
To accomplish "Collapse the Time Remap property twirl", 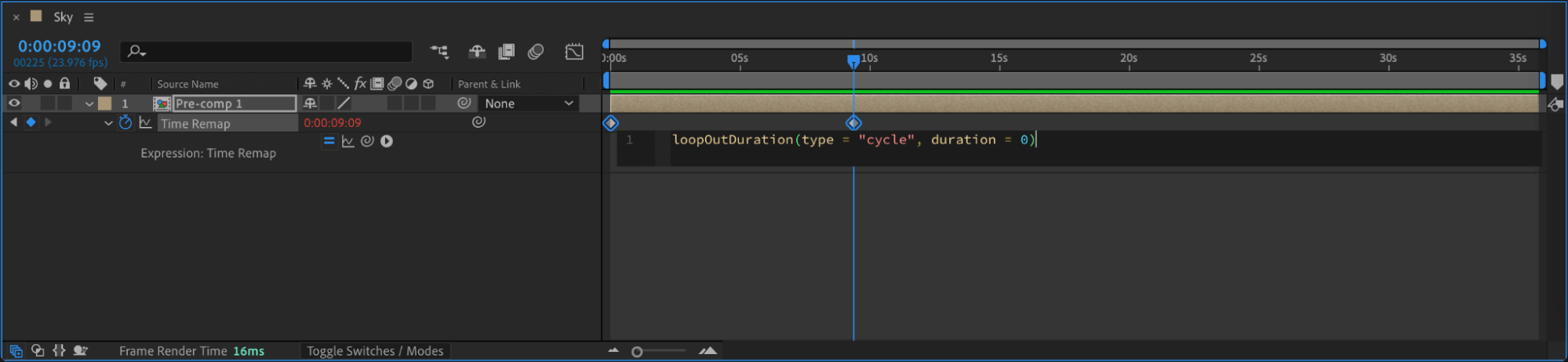I will [x=108, y=123].
